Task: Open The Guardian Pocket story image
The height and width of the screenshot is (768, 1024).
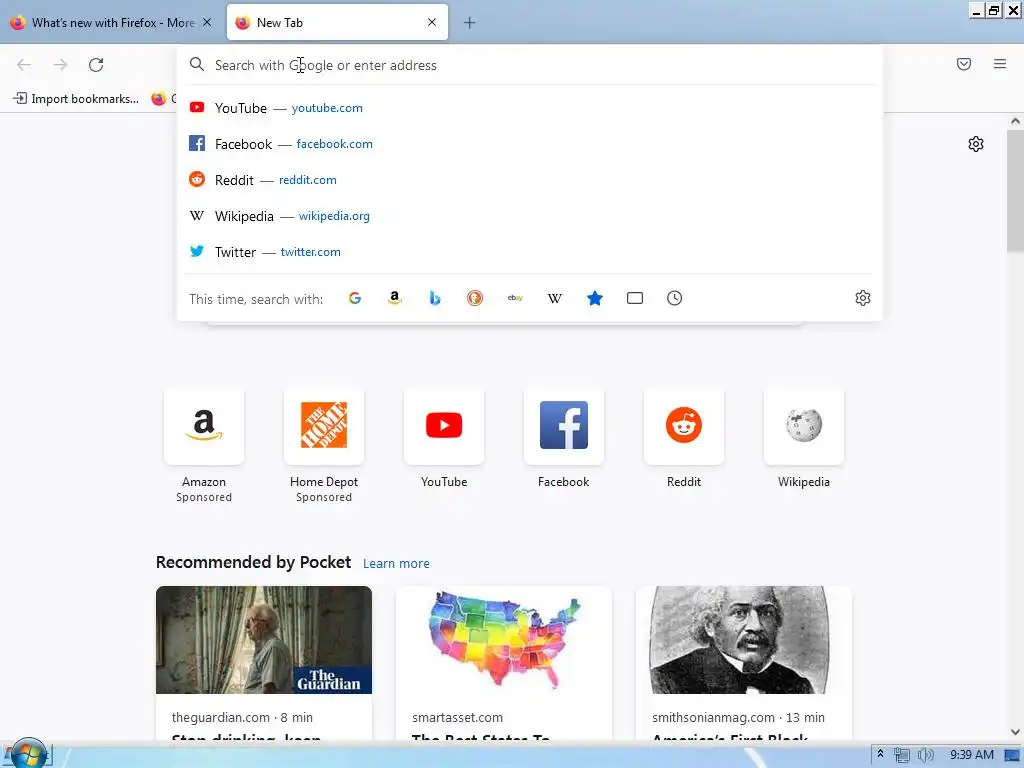Action: (x=264, y=640)
